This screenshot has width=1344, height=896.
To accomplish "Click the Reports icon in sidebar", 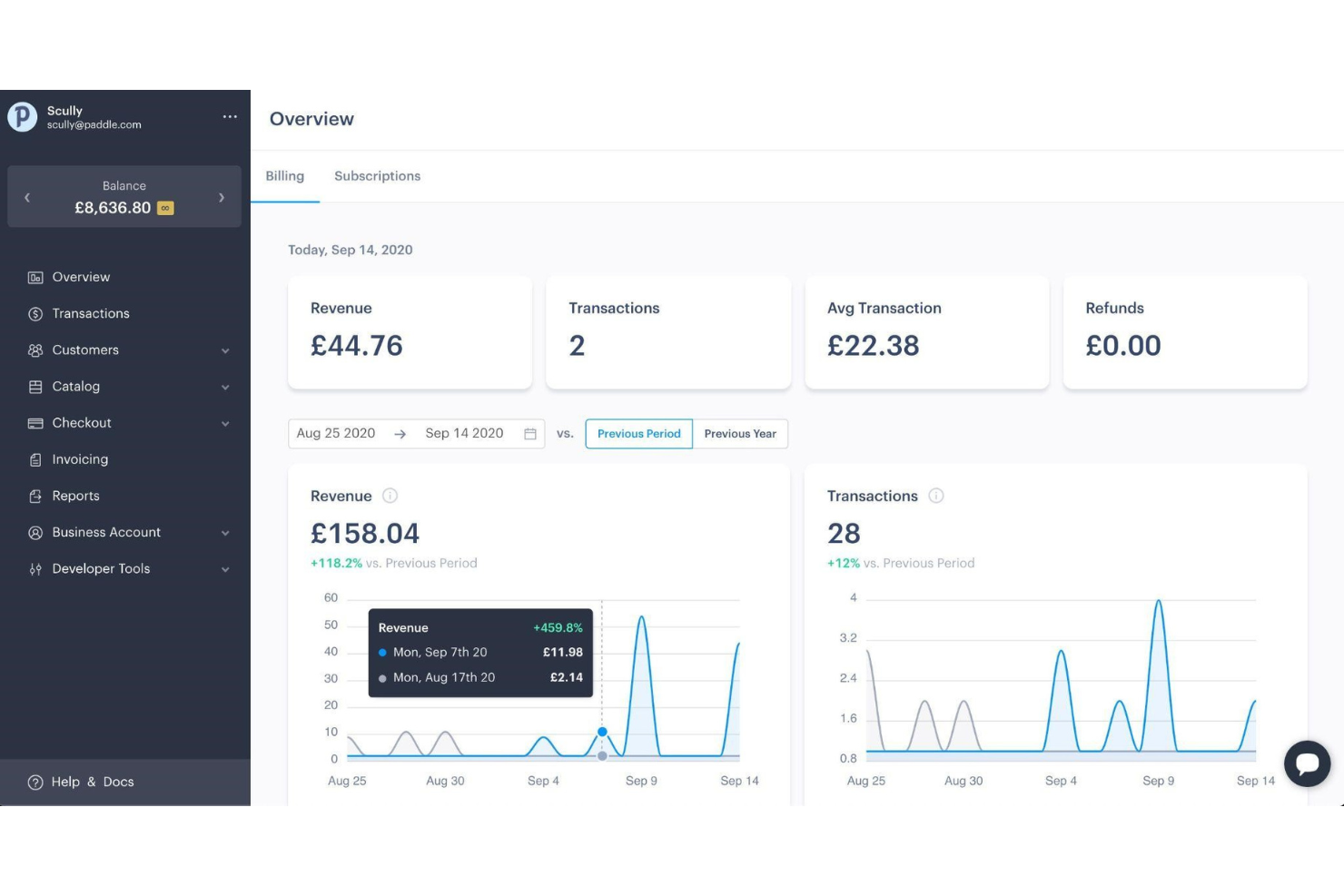I will pyautogui.click(x=35, y=497).
